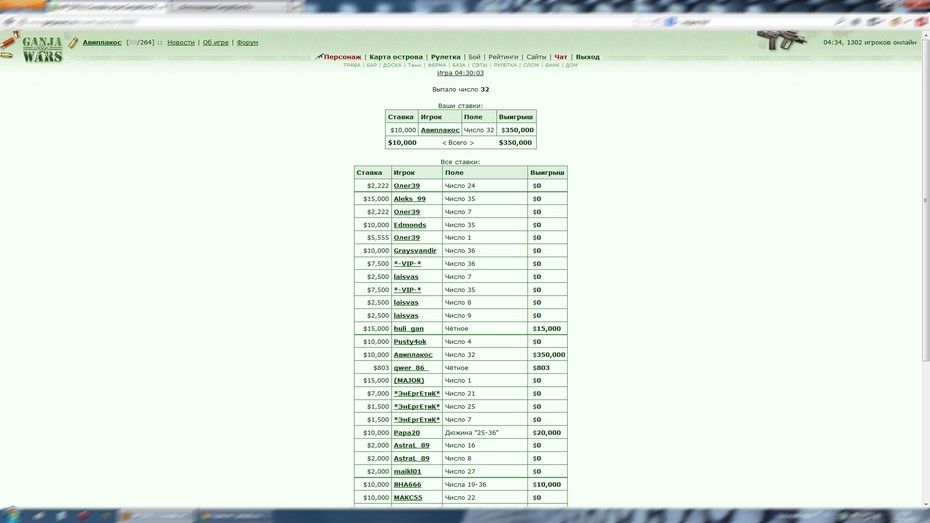Open the ДОМ submenu link

tap(571, 65)
